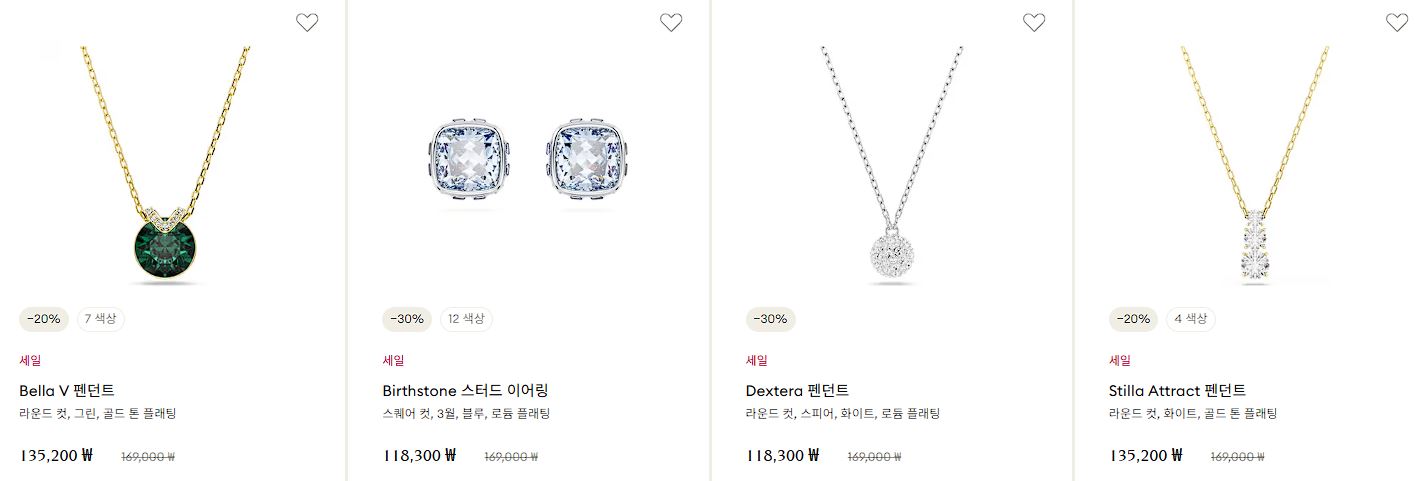The image size is (1422, 481).
Task: Open the Dextera silver necklace photo
Action: [892, 166]
